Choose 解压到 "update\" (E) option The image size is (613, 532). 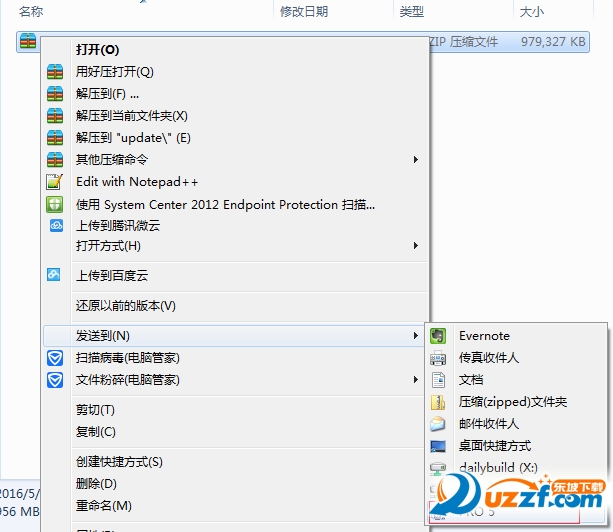click(235, 138)
